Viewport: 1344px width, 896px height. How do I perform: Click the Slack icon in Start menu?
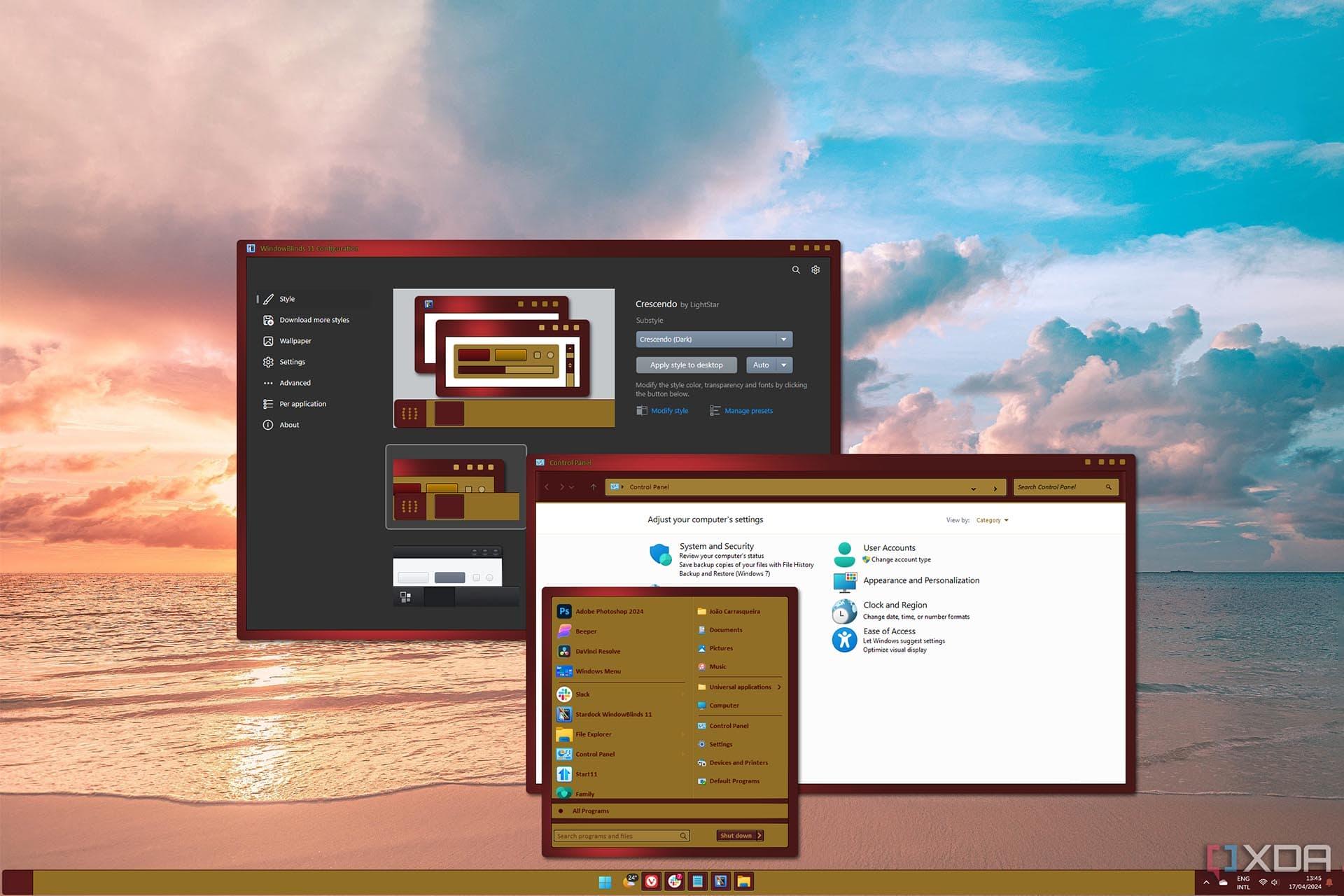coord(564,694)
